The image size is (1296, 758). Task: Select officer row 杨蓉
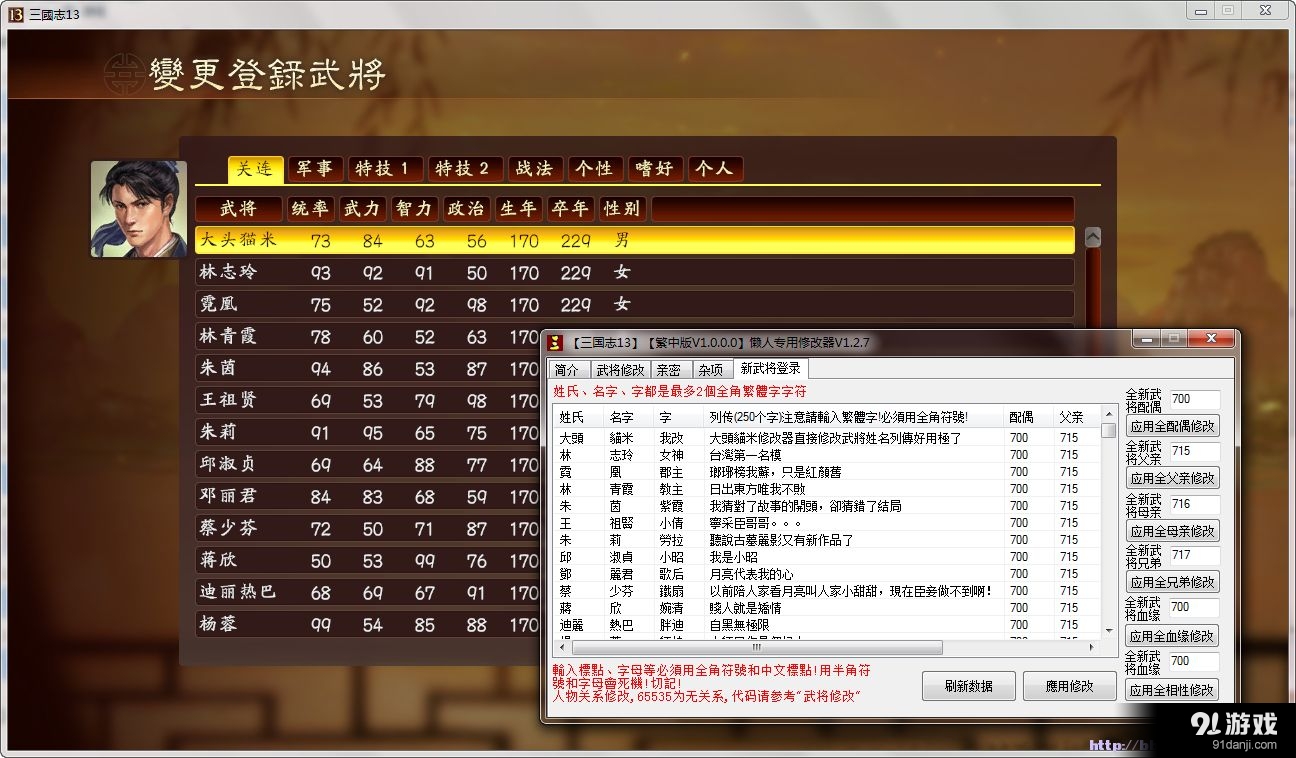(x=368, y=624)
